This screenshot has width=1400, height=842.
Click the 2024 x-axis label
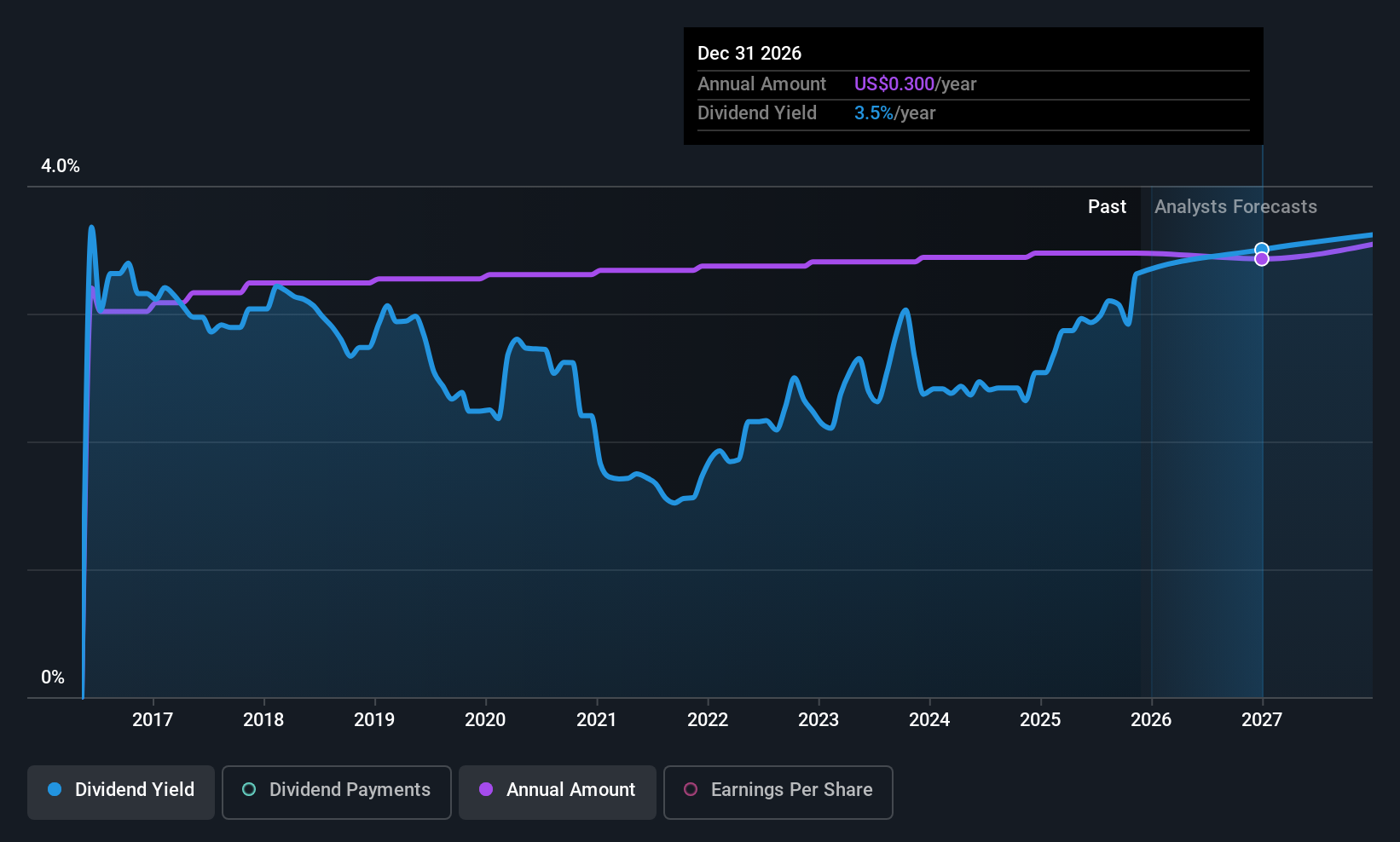pos(929,720)
